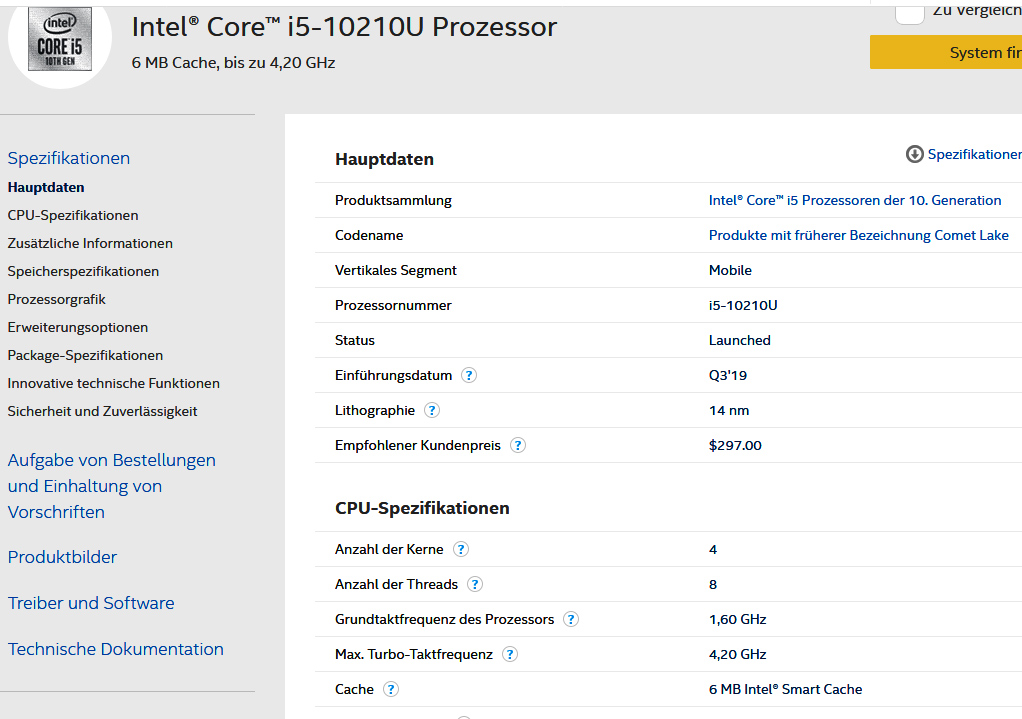
Task: Click the Intel Core i5 10th Gen badge
Action: click(60, 39)
